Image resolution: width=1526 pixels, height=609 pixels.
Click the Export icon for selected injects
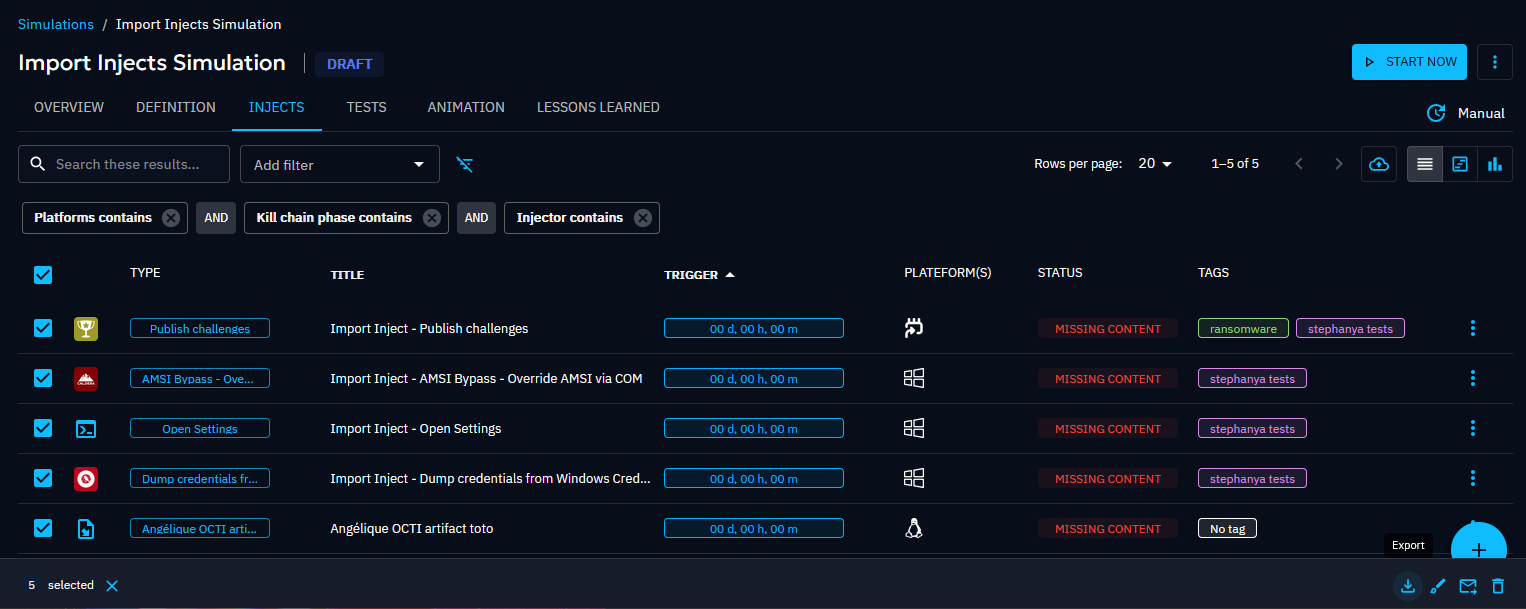click(x=1408, y=586)
